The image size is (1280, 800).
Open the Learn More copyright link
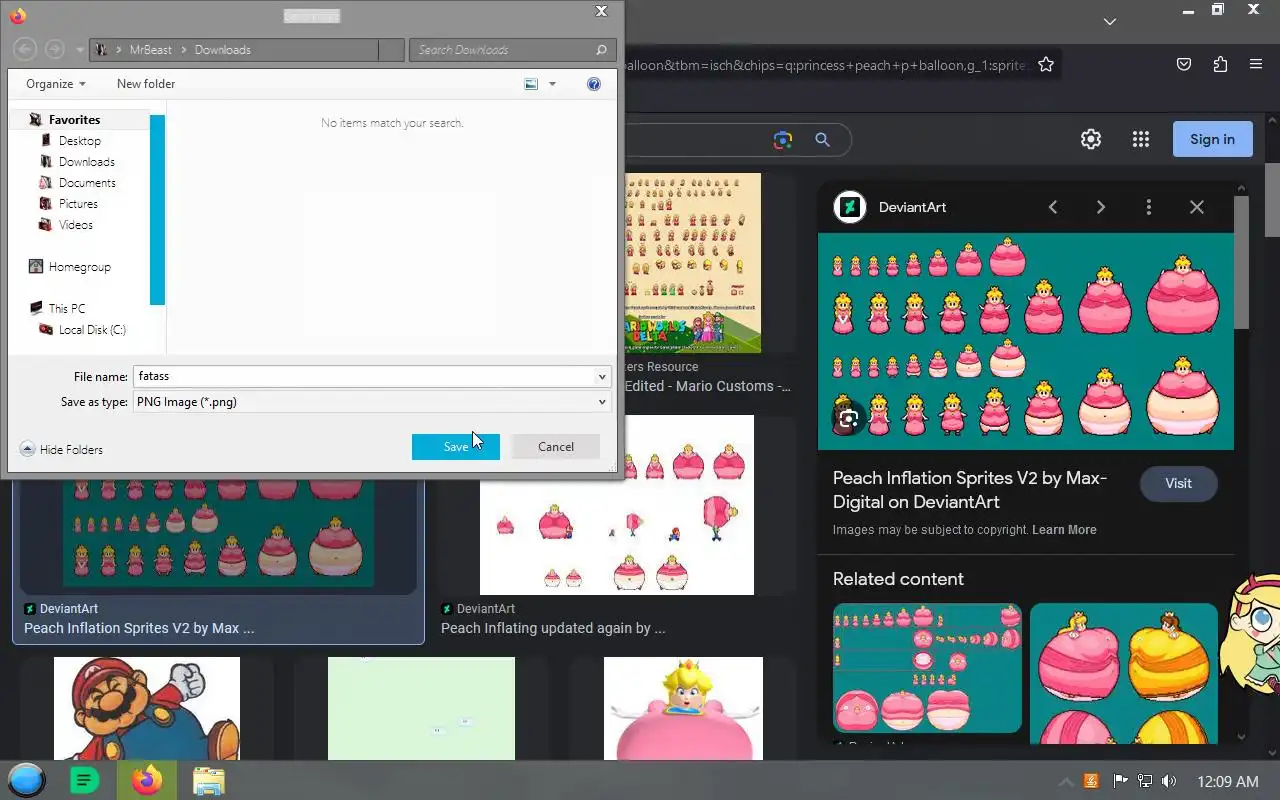pyautogui.click(x=1064, y=530)
